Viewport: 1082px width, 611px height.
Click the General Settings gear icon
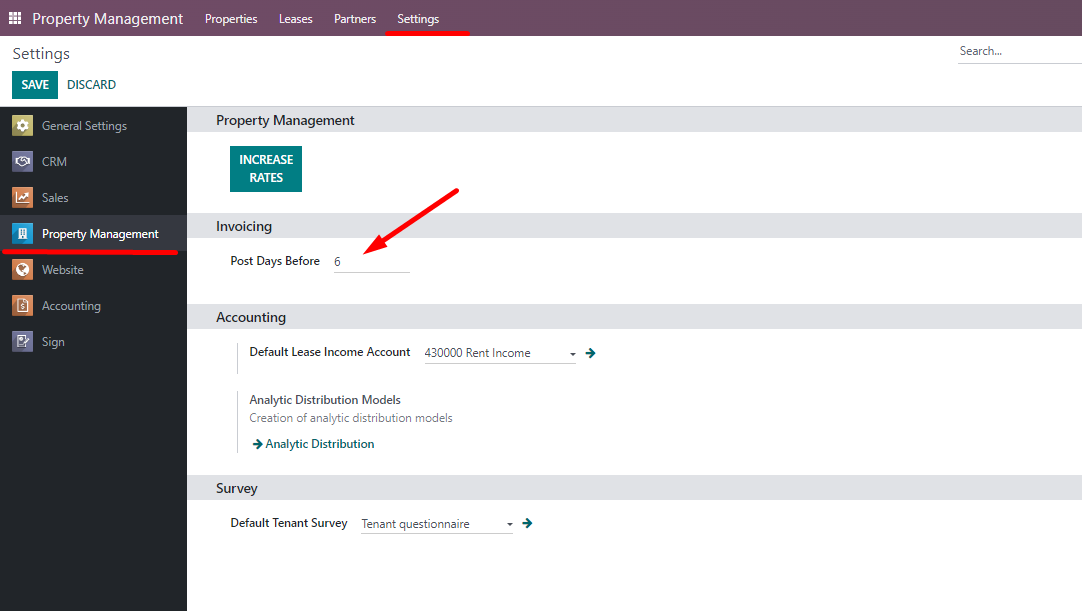pos(23,126)
